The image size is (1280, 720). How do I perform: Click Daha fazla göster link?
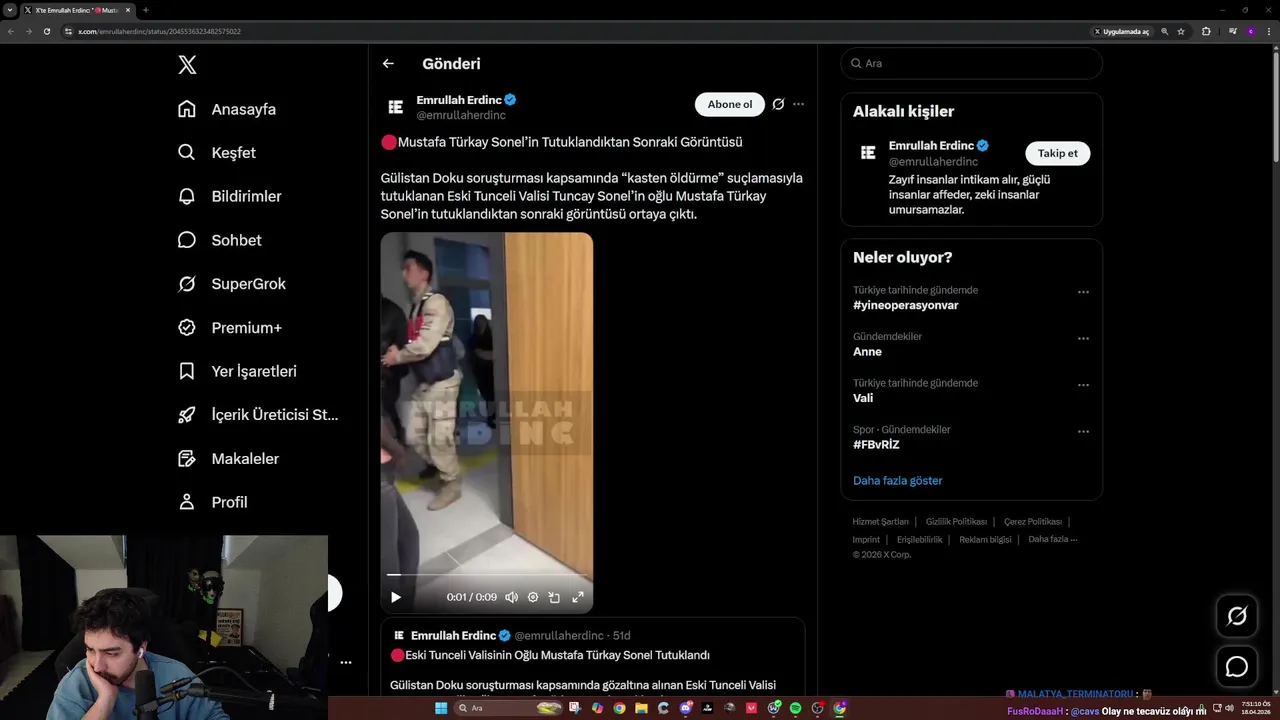tap(898, 481)
